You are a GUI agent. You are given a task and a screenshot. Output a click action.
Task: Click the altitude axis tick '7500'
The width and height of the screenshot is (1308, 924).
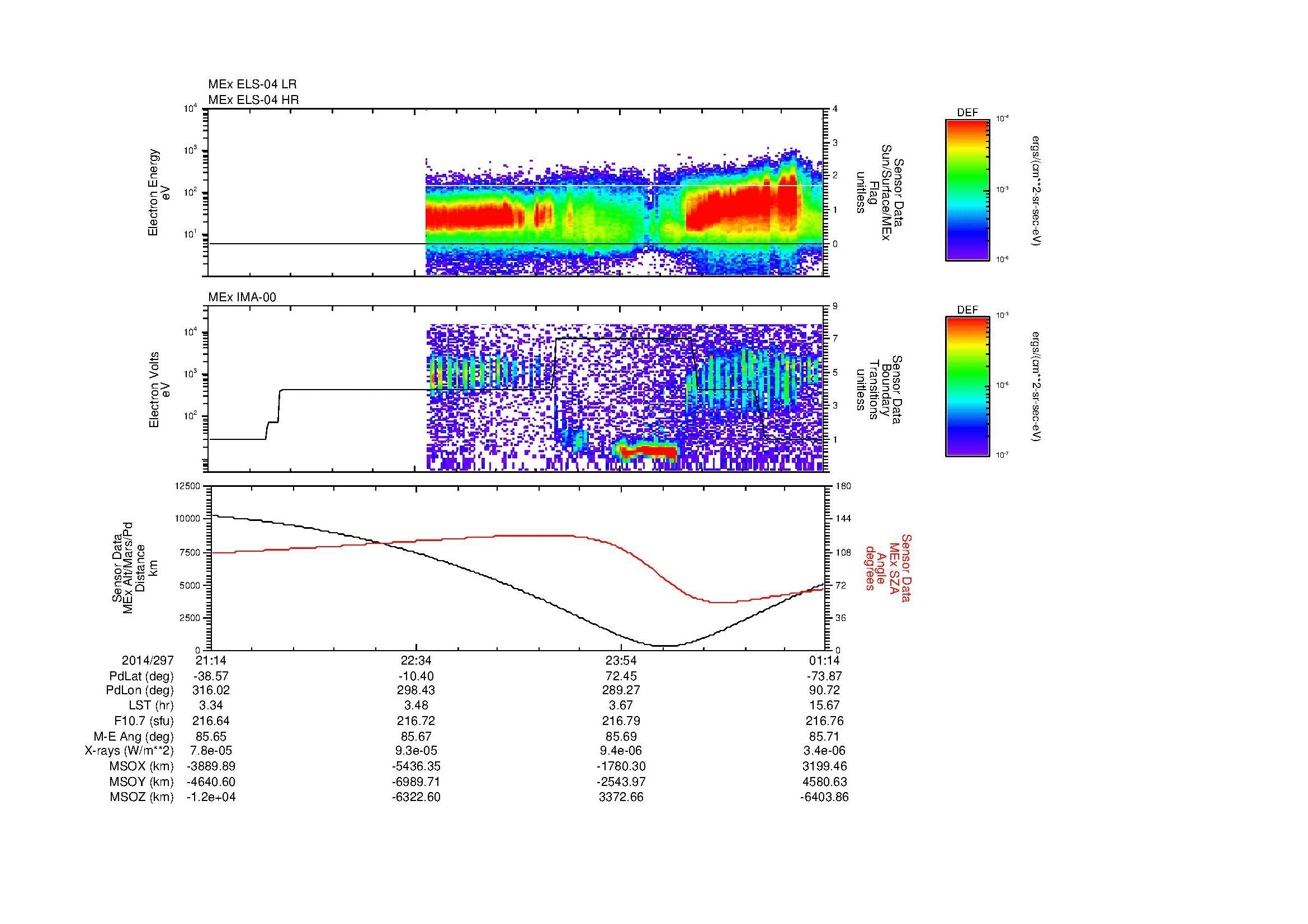coord(191,552)
